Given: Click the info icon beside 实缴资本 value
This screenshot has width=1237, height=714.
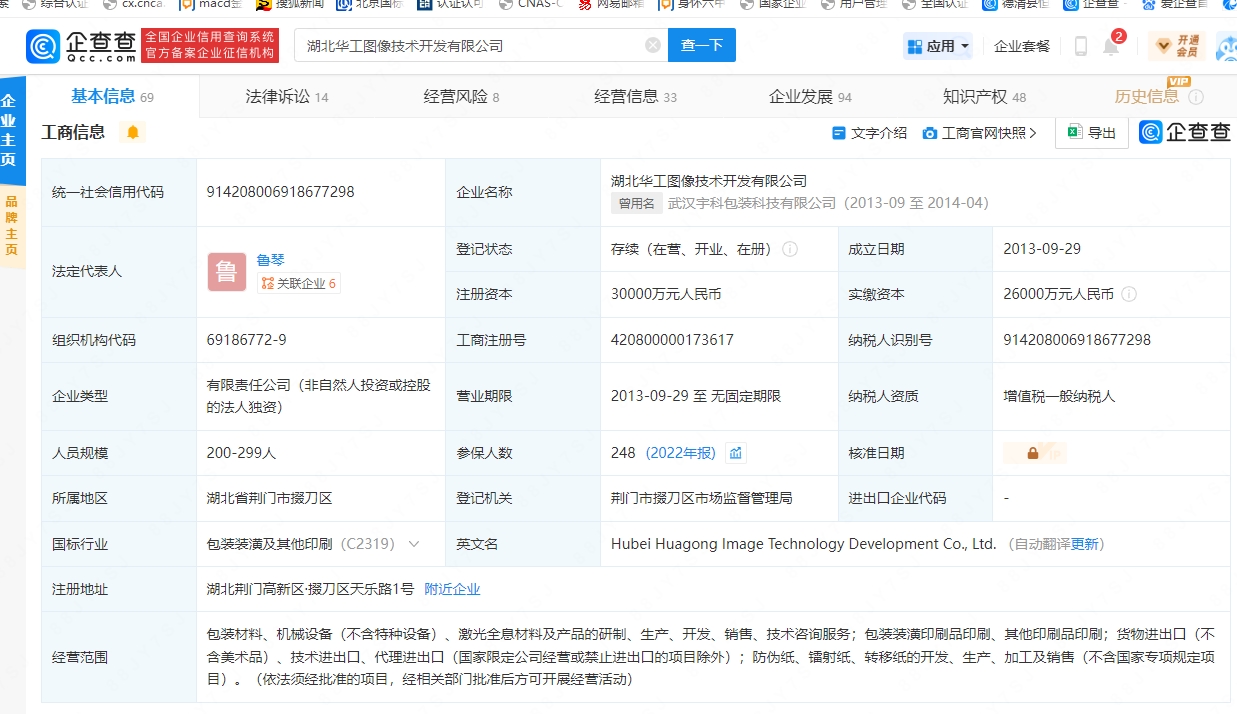Looking at the screenshot, I should point(1129,294).
